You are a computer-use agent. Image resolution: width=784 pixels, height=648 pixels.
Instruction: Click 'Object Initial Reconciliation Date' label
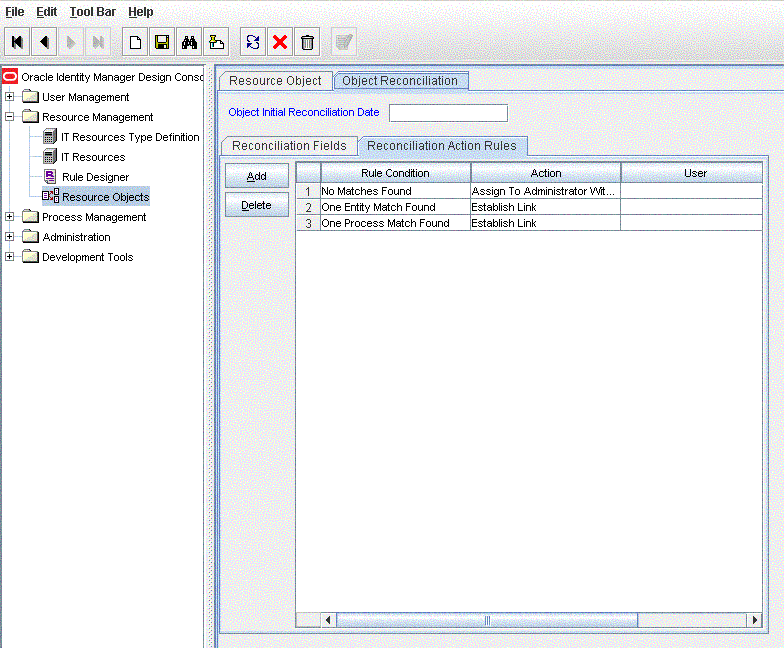[304, 112]
